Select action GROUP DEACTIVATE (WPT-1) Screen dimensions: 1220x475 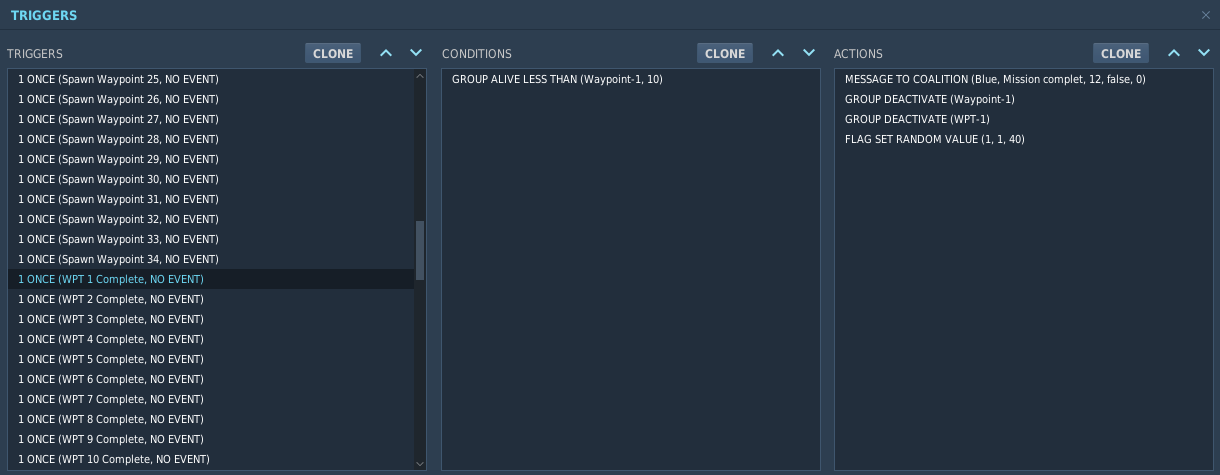pos(1023,119)
